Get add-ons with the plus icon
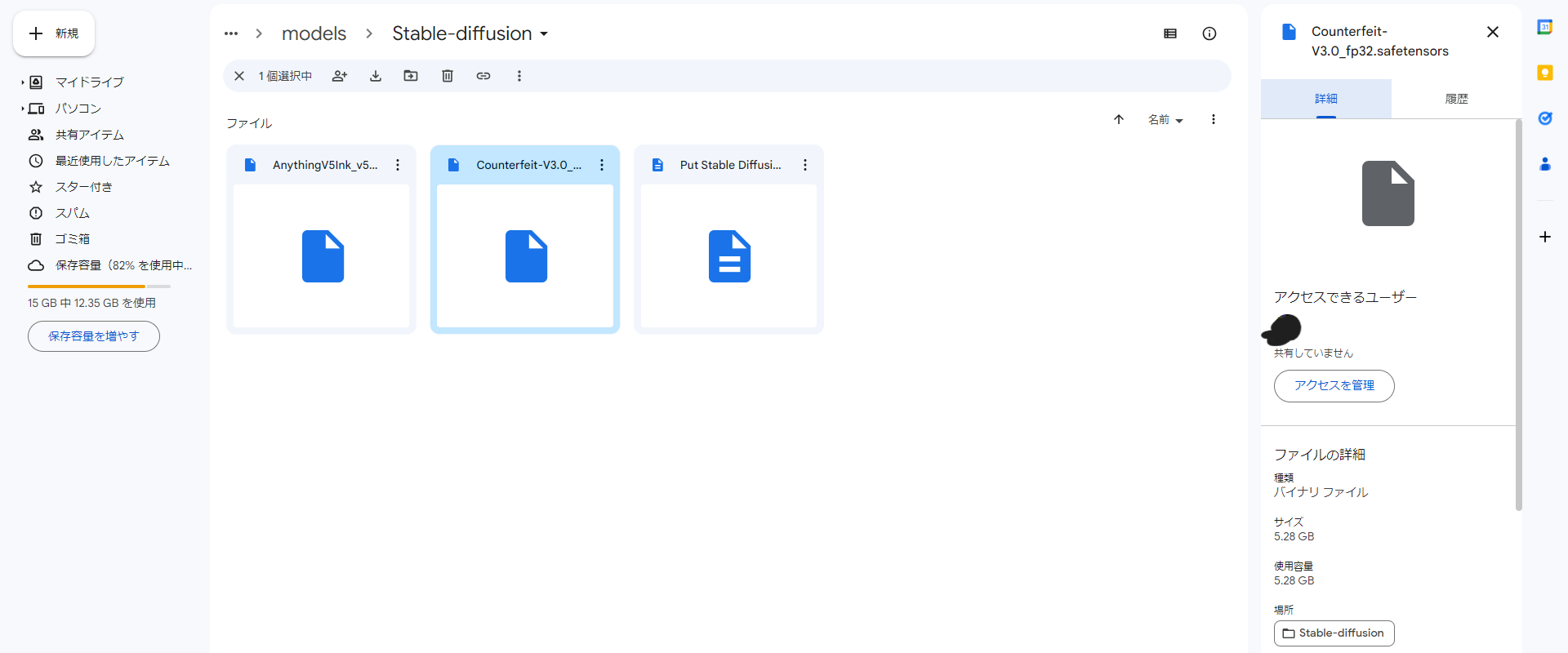The width and height of the screenshot is (1568, 653). pyautogui.click(x=1545, y=237)
